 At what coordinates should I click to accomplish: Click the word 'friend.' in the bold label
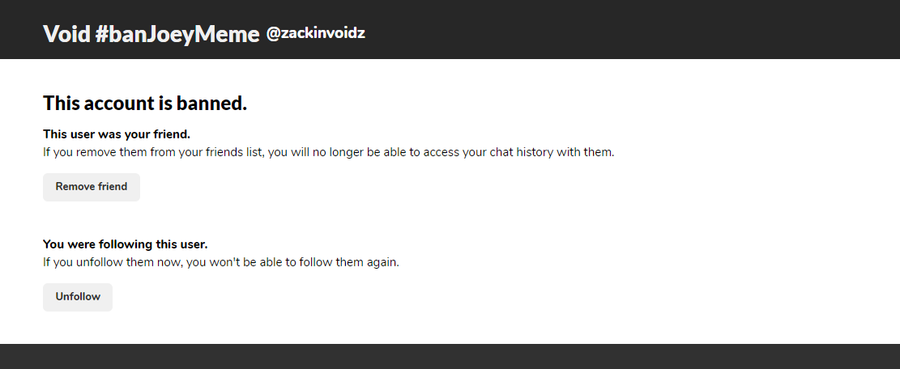pos(171,134)
